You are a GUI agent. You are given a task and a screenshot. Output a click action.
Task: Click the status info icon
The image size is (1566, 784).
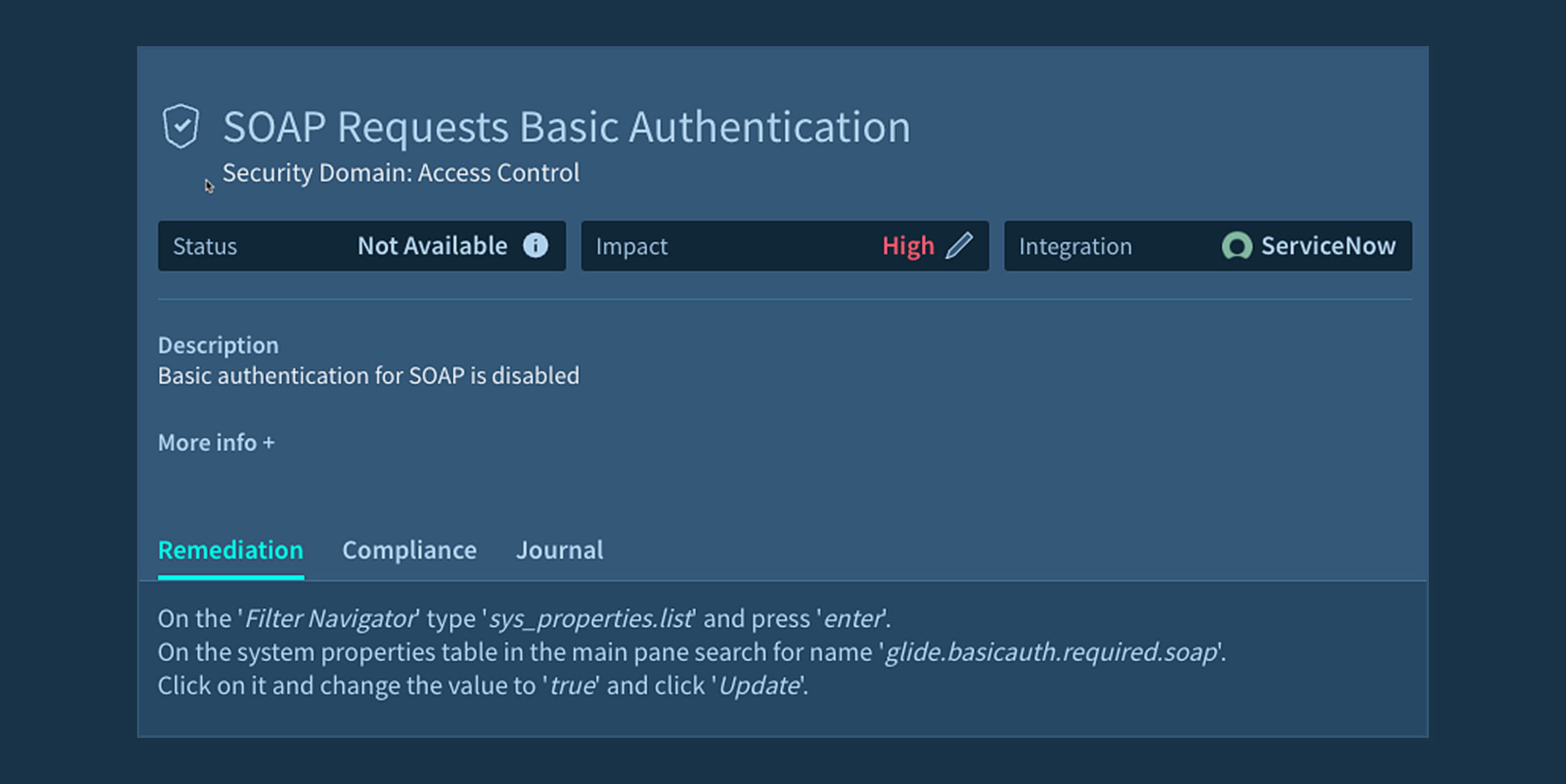coord(535,246)
